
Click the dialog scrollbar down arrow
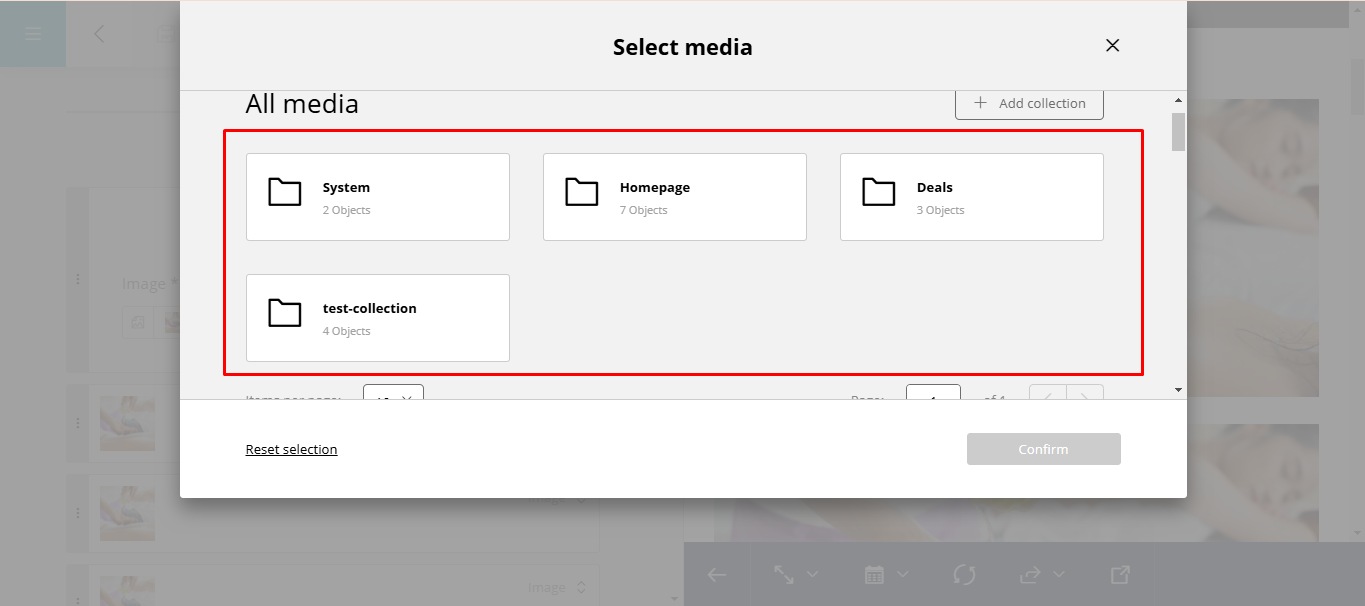tap(1178, 389)
